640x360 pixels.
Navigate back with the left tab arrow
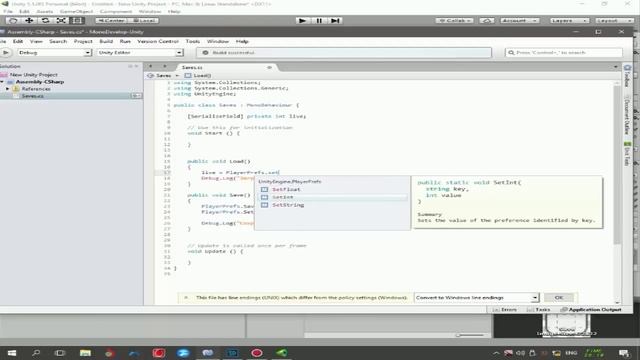click(x=151, y=67)
